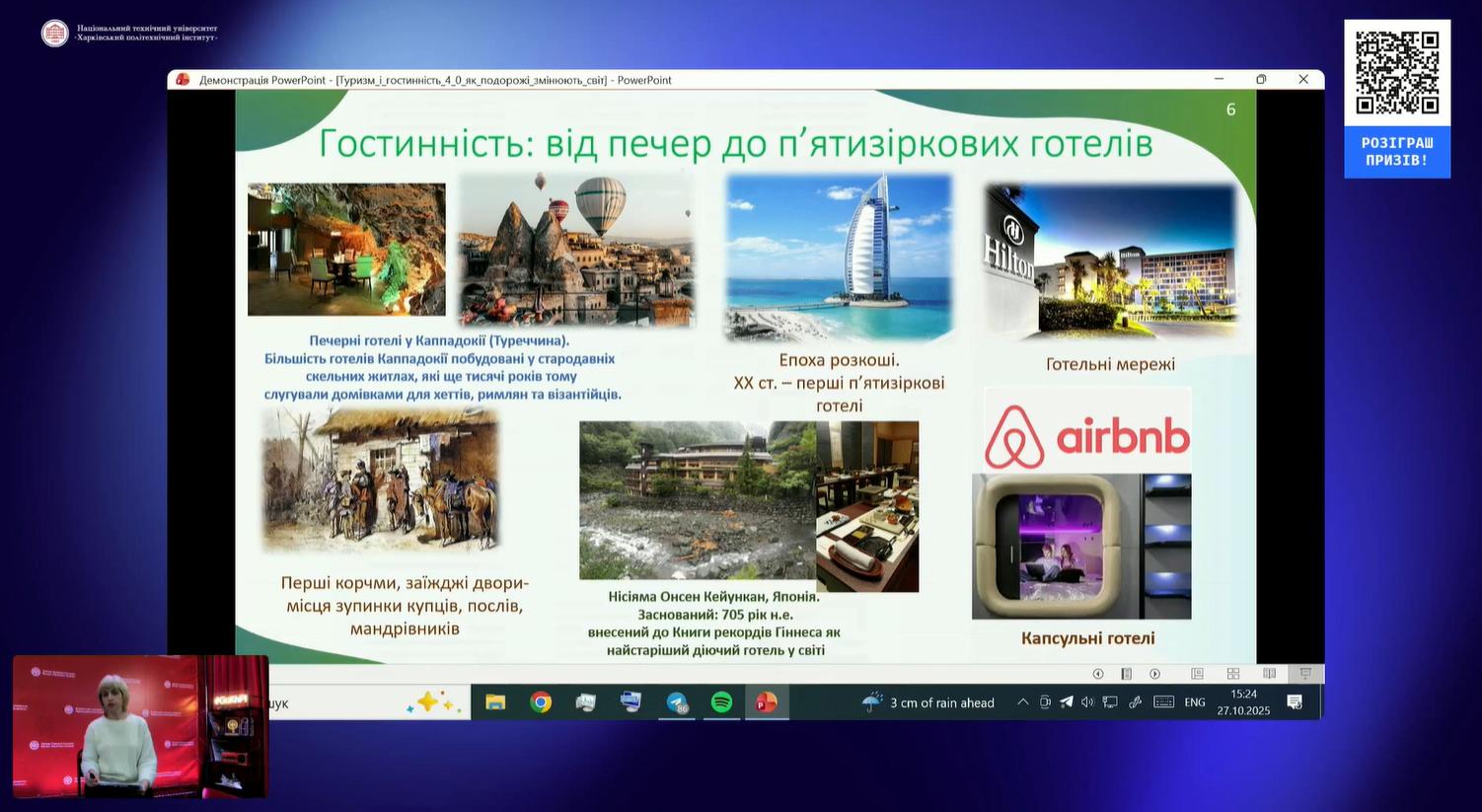Click the 'Капсульні готелі' caption
The height and width of the screenshot is (812, 1482).
click(x=1087, y=638)
